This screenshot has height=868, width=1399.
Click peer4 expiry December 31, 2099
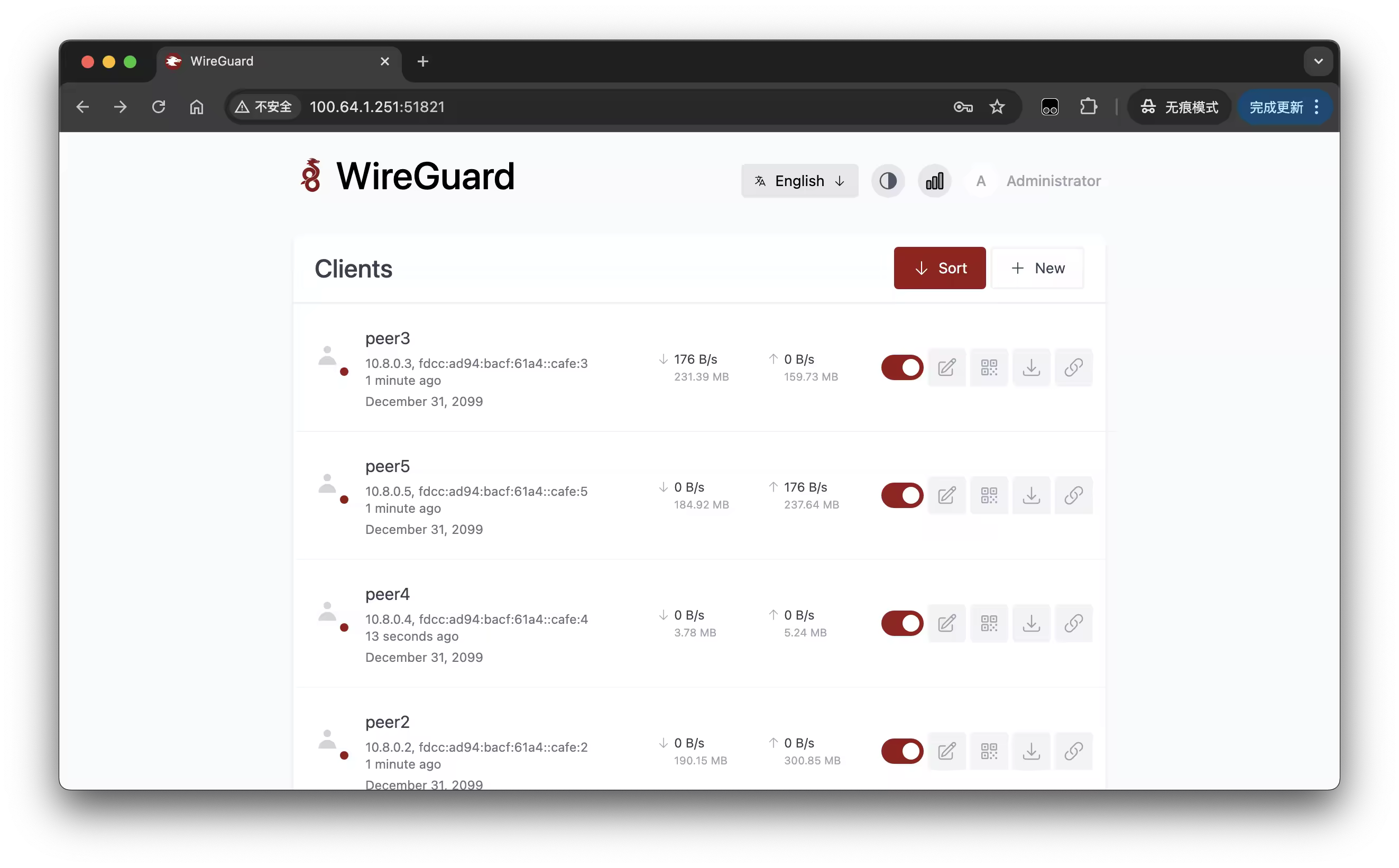click(424, 658)
